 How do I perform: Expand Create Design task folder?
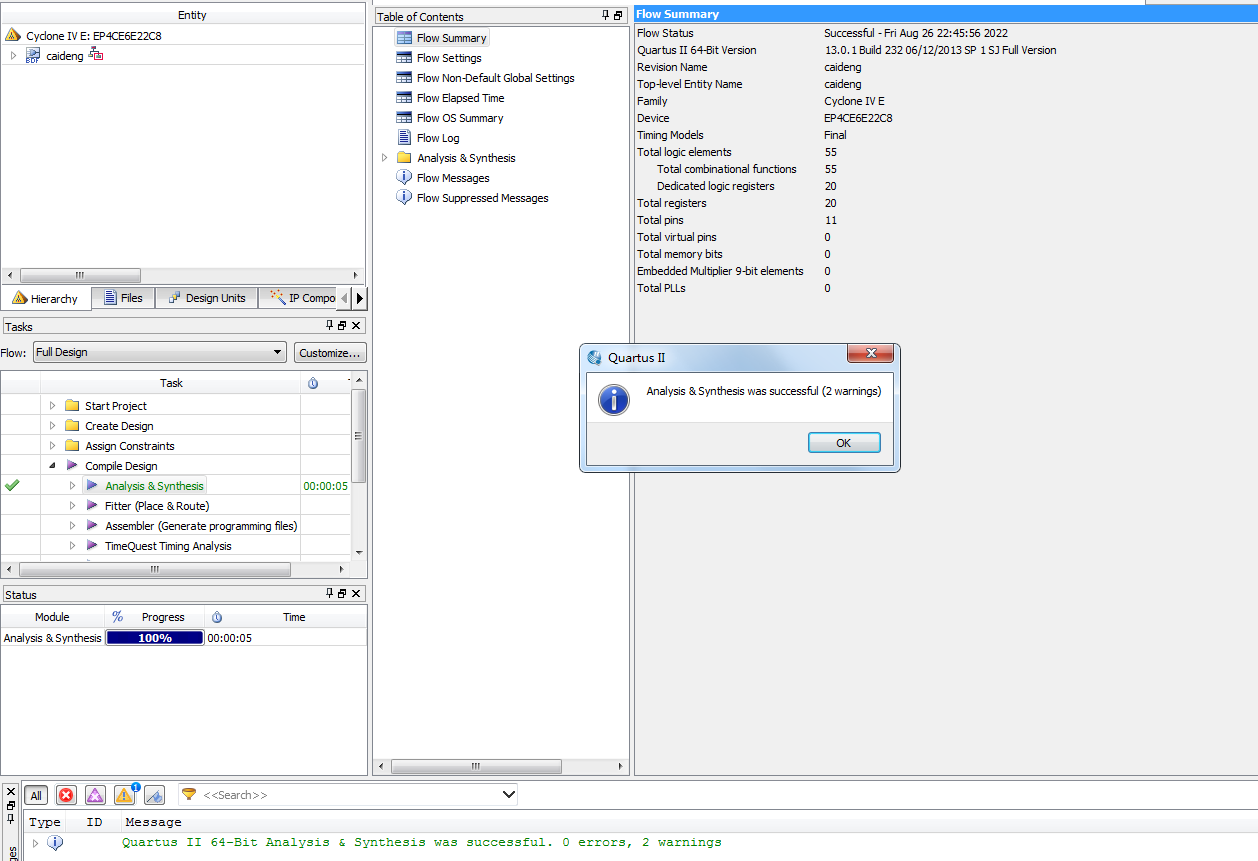point(53,426)
